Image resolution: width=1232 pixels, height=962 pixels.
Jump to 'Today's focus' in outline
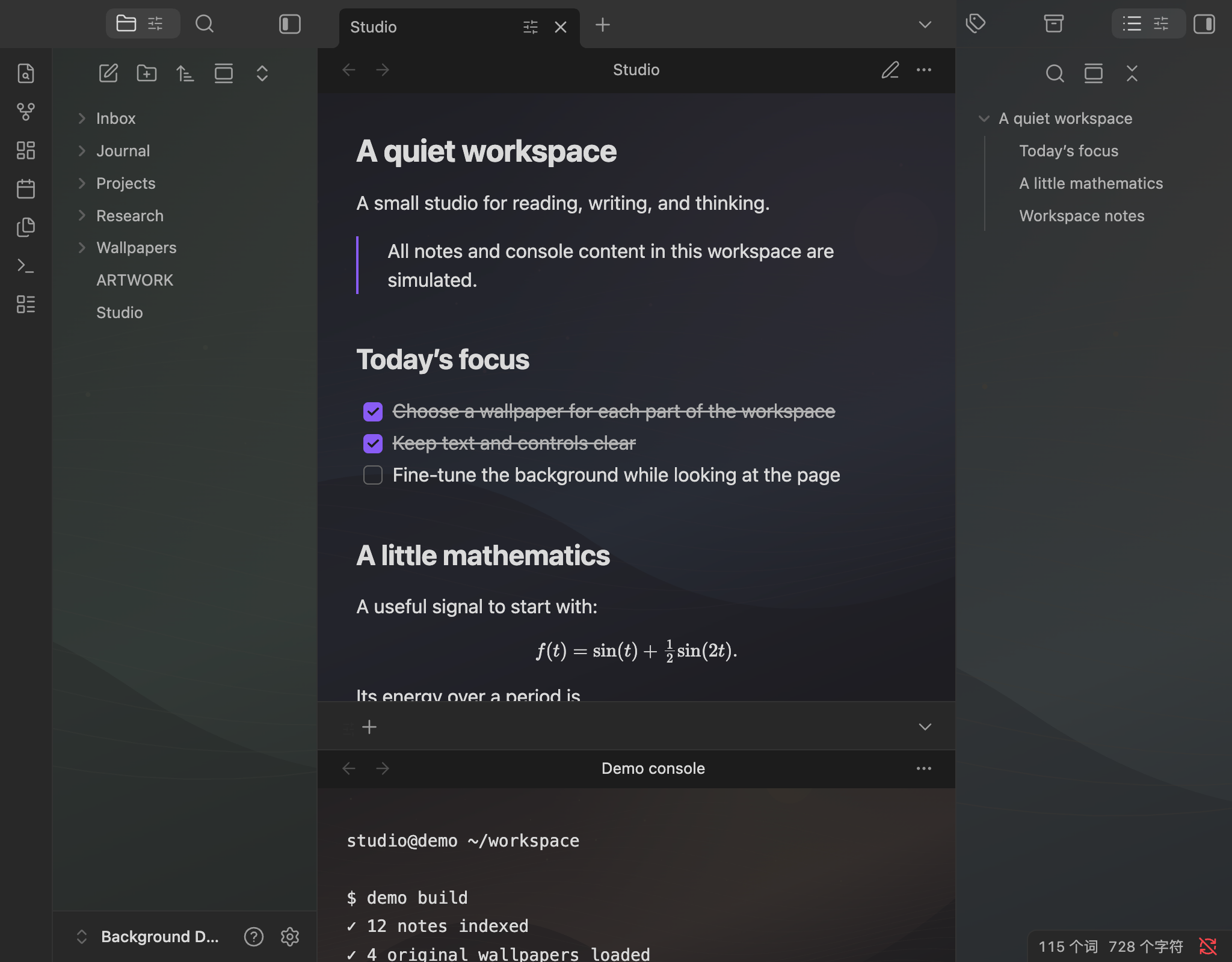pyautogui.click(x=1068, y=151)
